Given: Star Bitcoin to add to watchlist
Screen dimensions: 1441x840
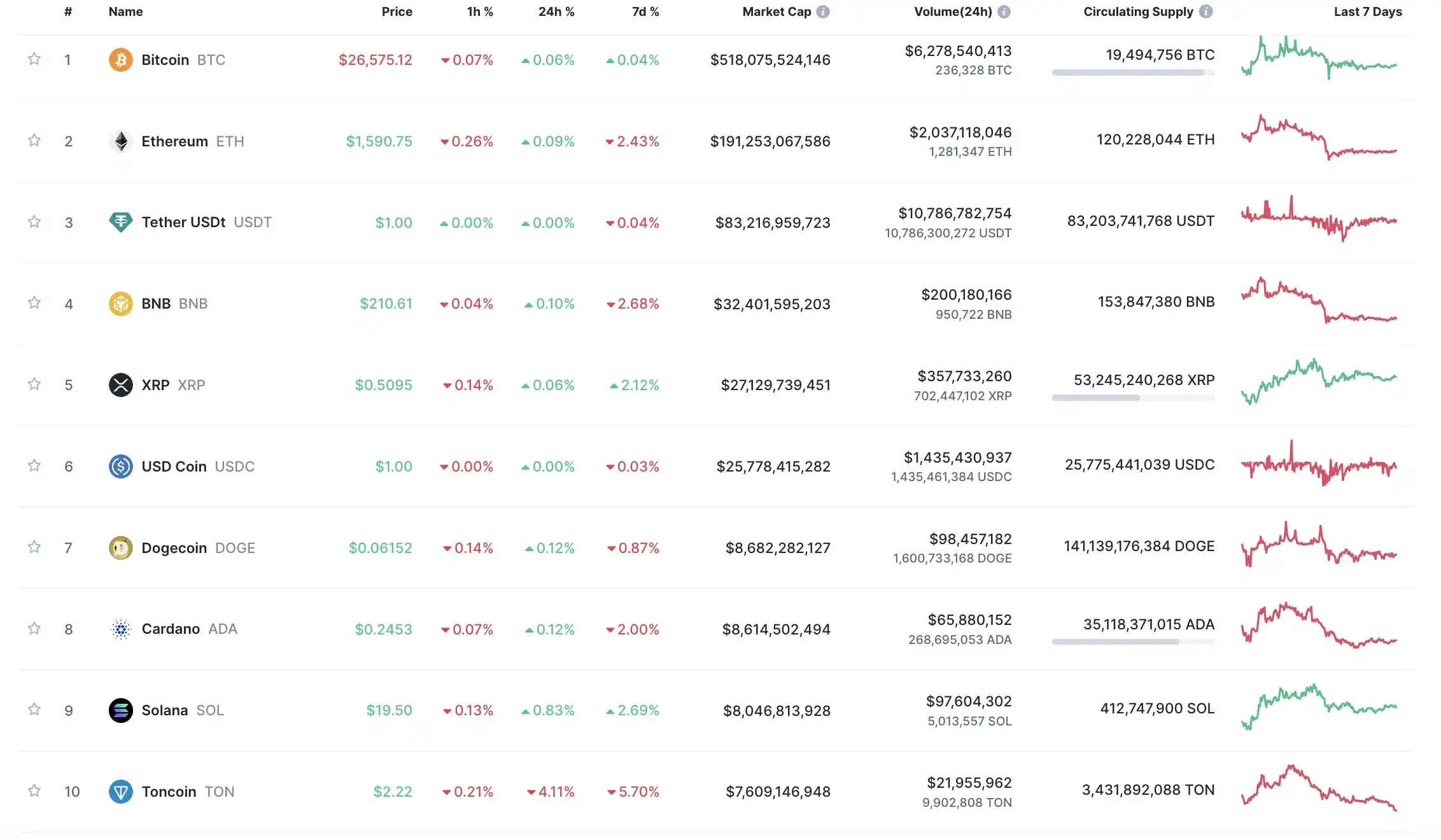Looking at the screenshot, I should [34, 59].
